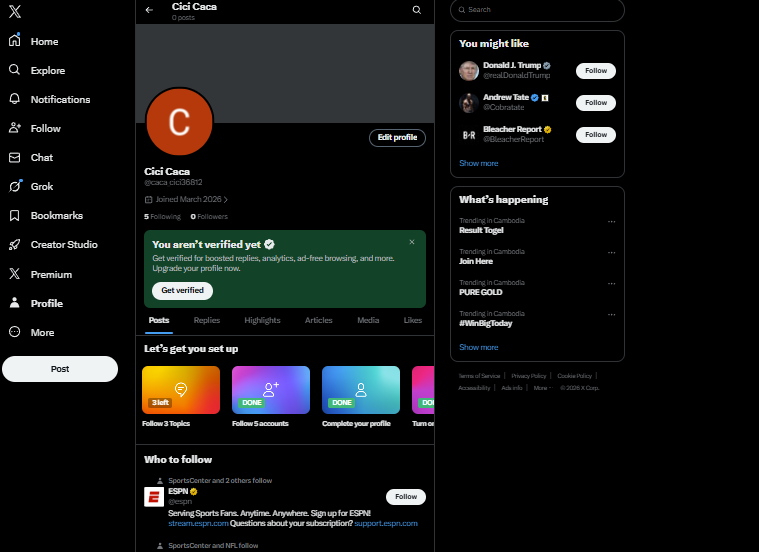Click the X logo icon
This screenshot has width=759, height=552.
[x=15, y=11]
